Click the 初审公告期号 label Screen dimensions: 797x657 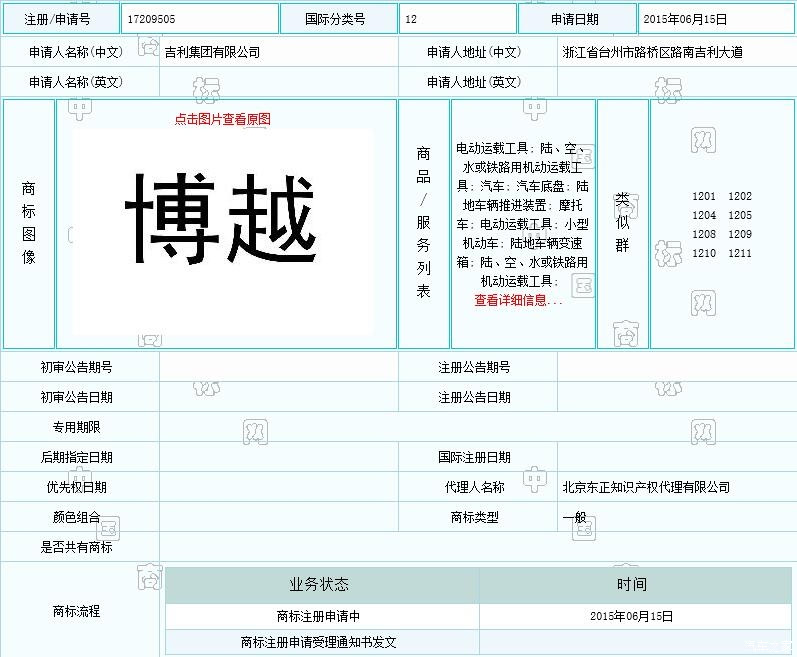76,367
